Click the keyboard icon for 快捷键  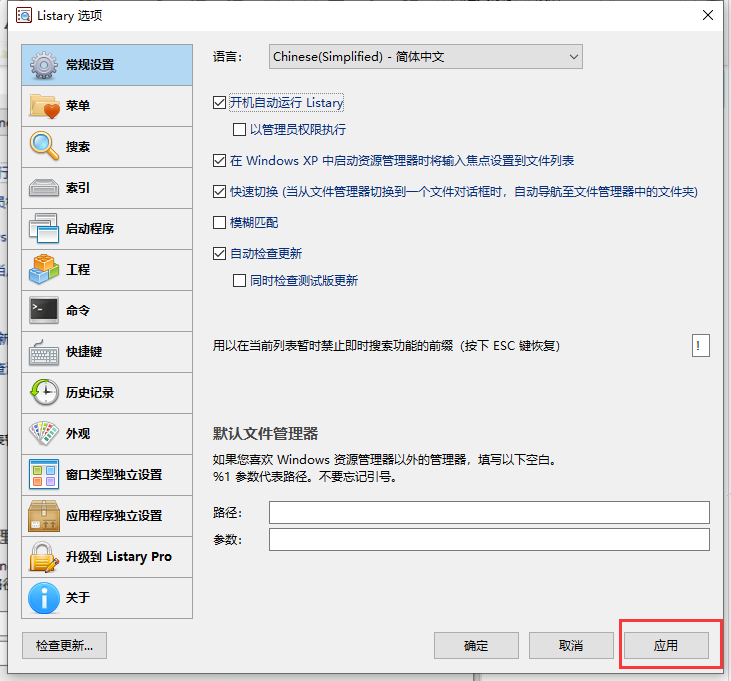coord(44,352)
